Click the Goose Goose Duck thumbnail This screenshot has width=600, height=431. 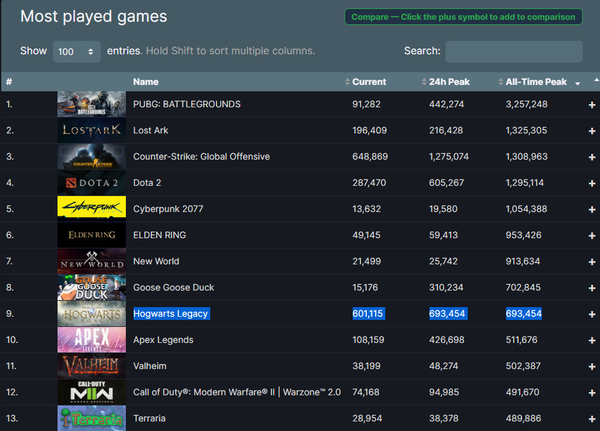tap(91, 287)
